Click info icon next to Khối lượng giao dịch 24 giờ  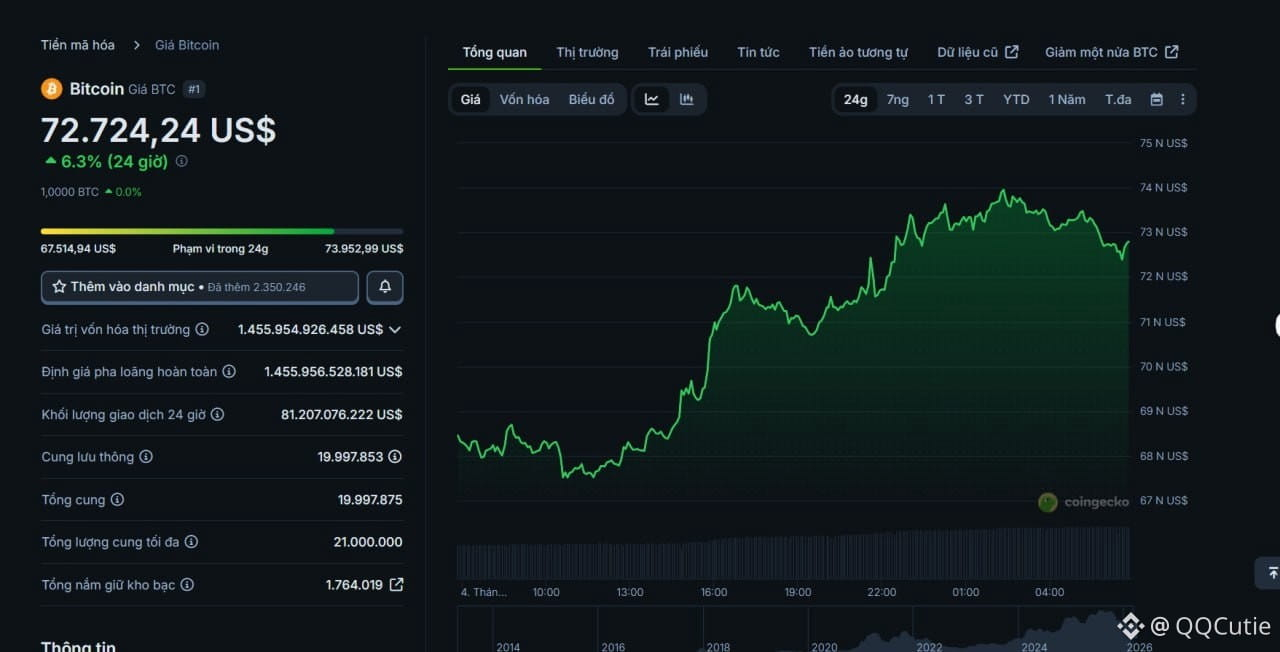pyautogui.click(x=217, y=414)
